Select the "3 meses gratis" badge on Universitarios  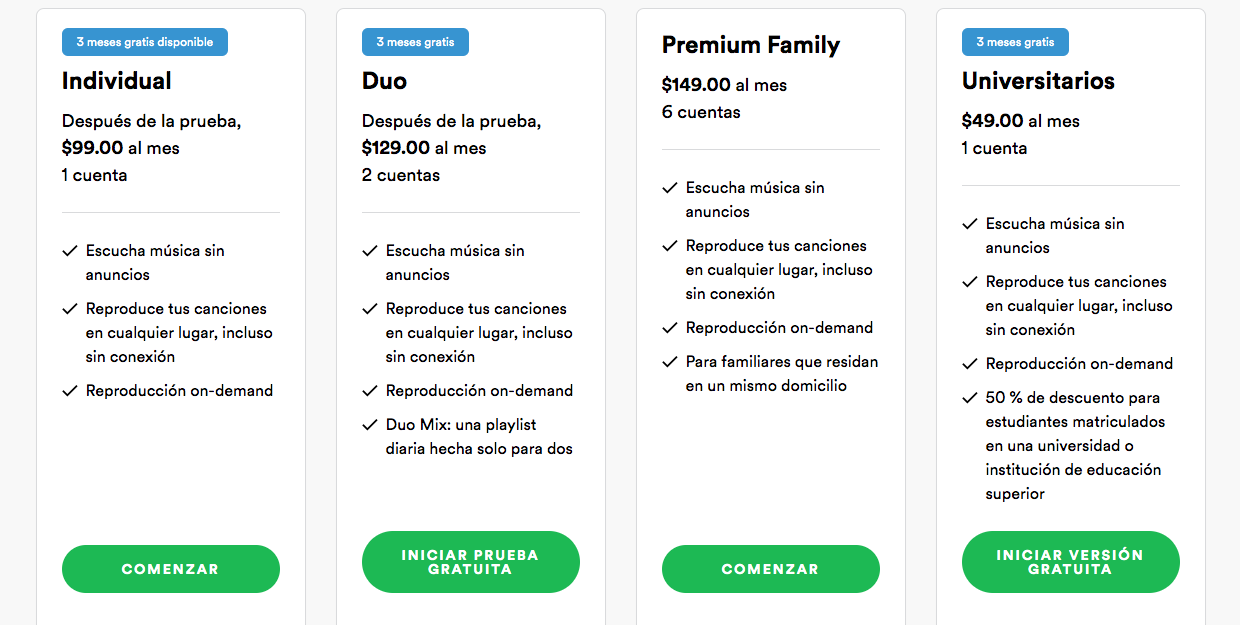[x=1015, y=42]
